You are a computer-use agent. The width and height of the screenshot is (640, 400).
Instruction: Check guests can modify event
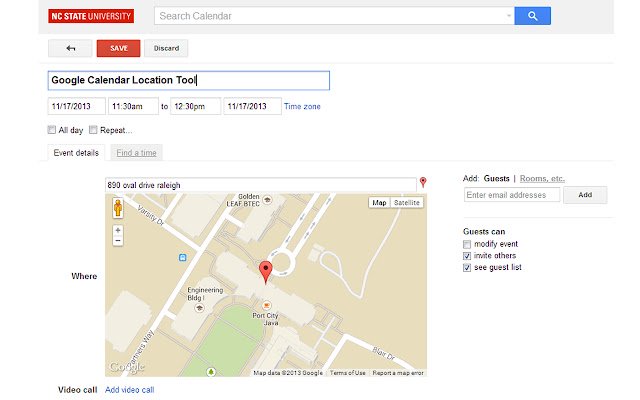pyautogui.click(x=467, y=244)
